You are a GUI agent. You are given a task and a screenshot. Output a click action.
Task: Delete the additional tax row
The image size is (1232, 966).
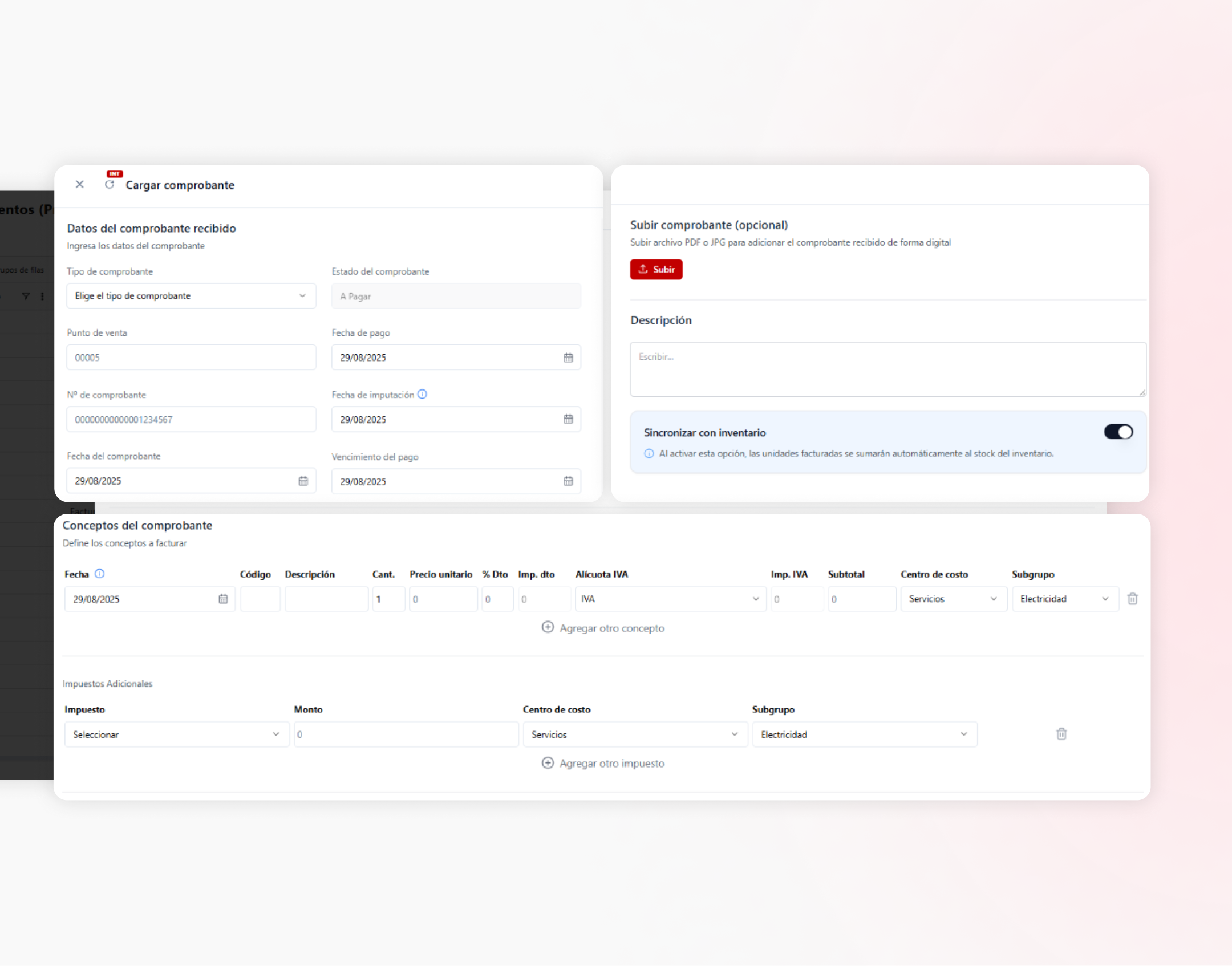[x=1061, y=734]
